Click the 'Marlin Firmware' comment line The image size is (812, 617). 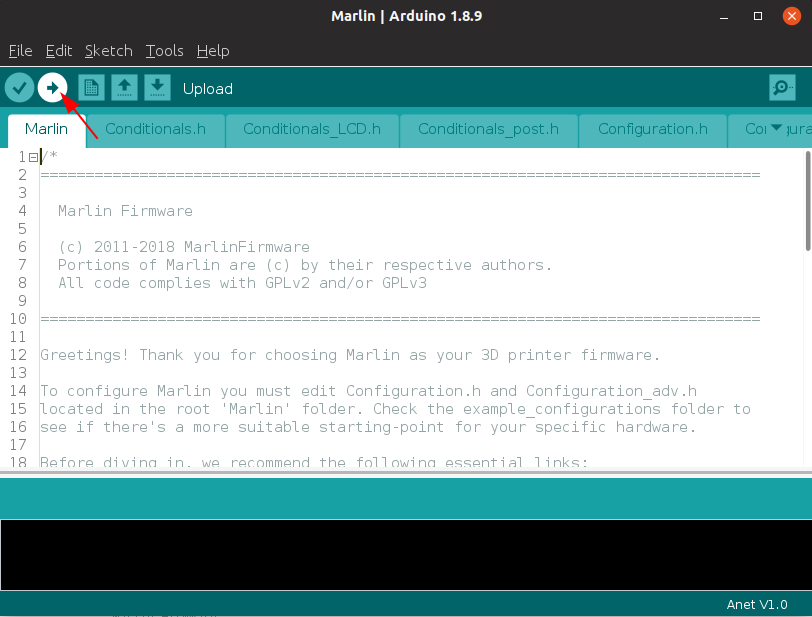click(125, 211)
